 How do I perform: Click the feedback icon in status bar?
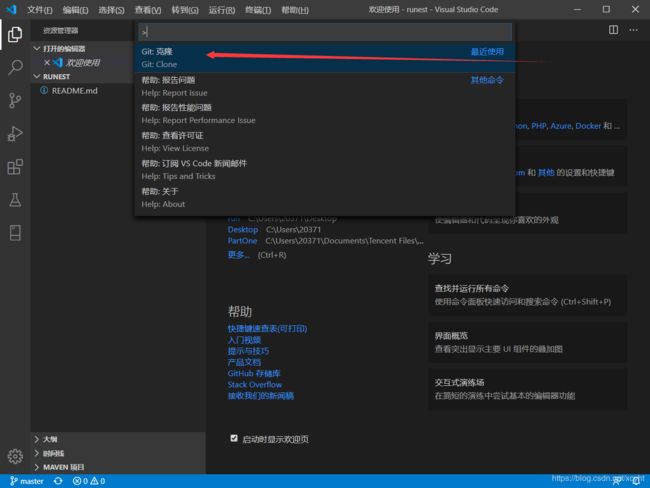coord(617,481)
